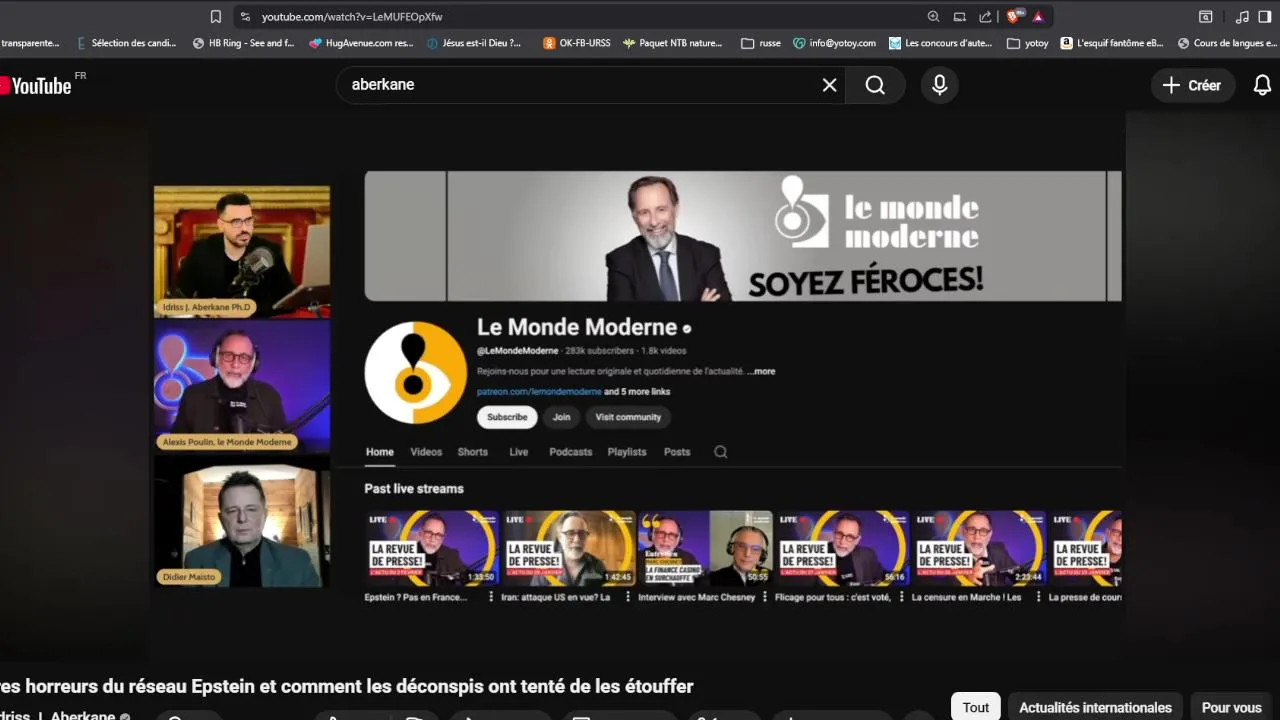
Task: Open the OK-FB-URSS bookmark
Action: pyautogui.click(x=576, y=43)
